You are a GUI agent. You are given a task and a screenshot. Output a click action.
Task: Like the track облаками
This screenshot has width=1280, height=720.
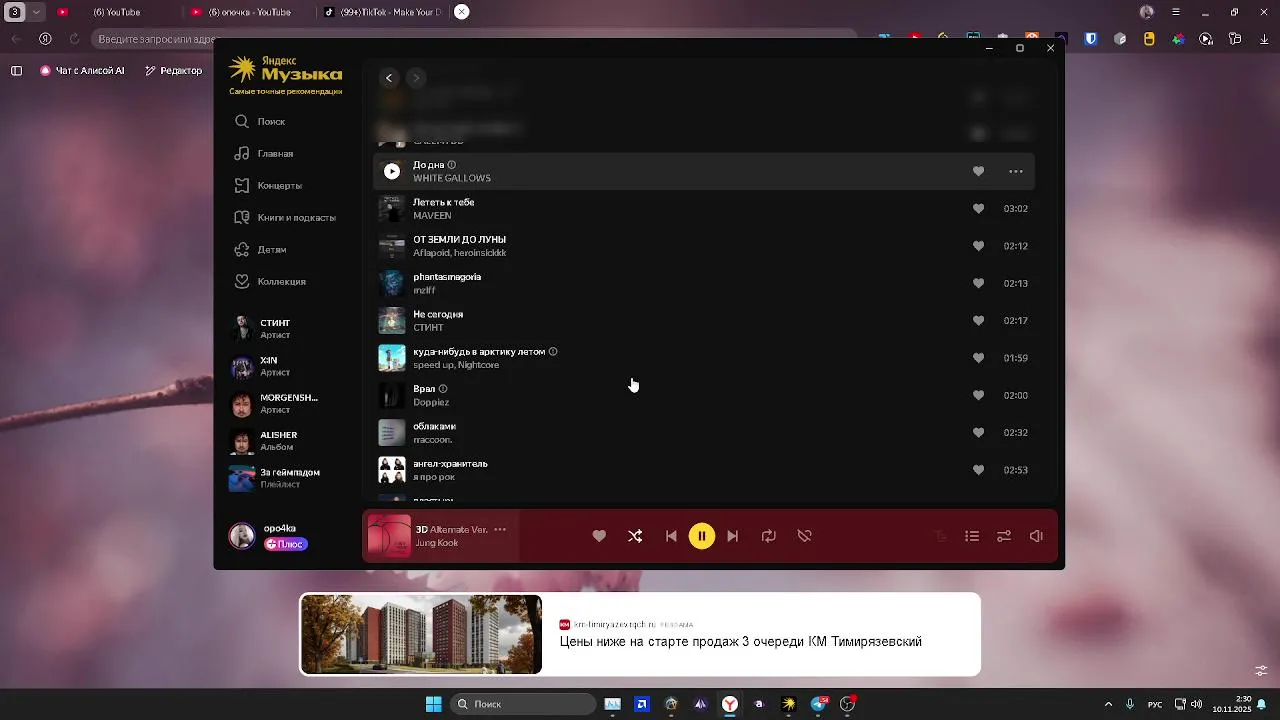click(978, 432)
